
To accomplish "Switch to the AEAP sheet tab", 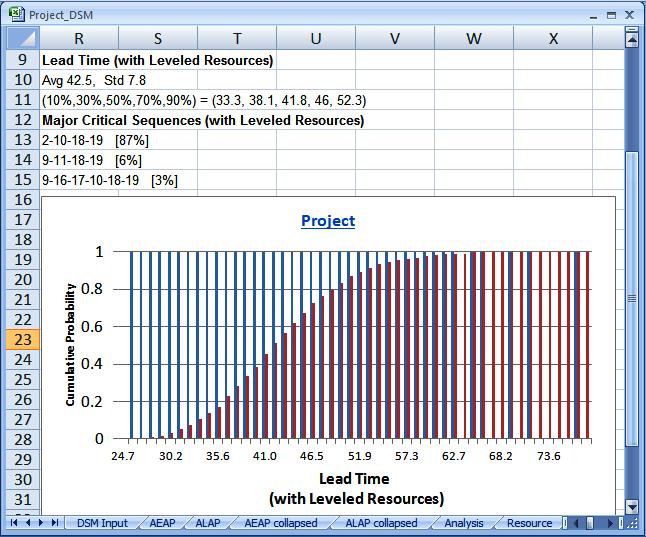I will [x=162, y=523].
